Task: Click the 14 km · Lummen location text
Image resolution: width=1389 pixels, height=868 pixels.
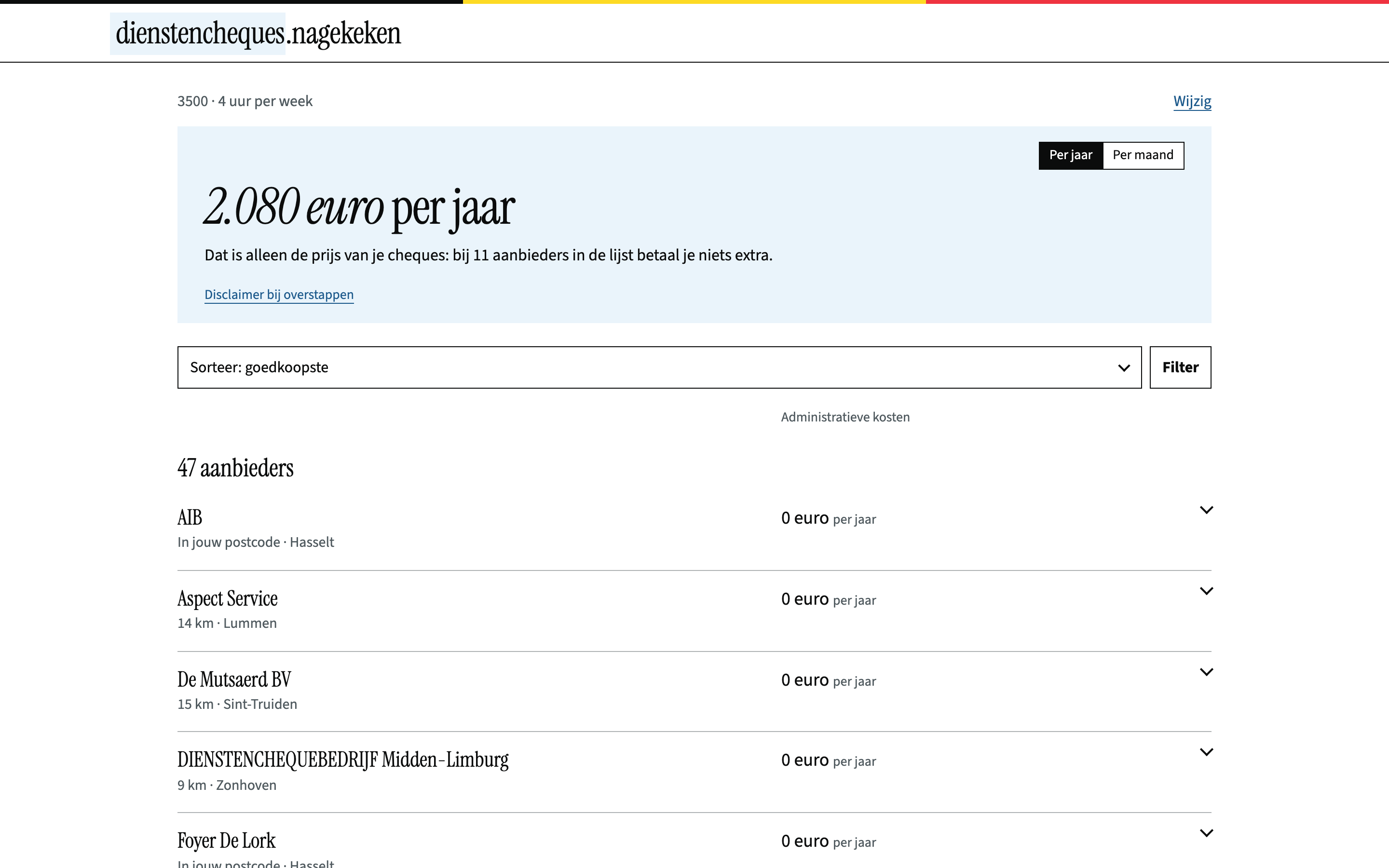Action: (x=227, y=623)
